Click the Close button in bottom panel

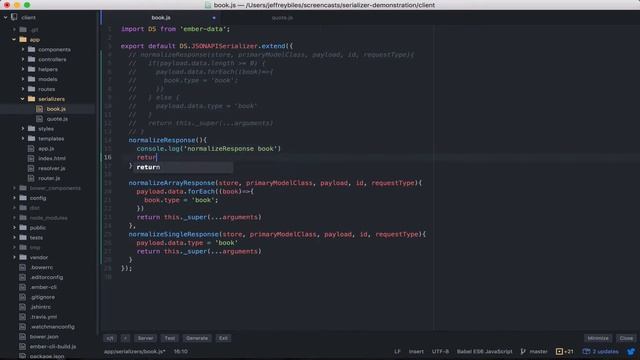626,338
